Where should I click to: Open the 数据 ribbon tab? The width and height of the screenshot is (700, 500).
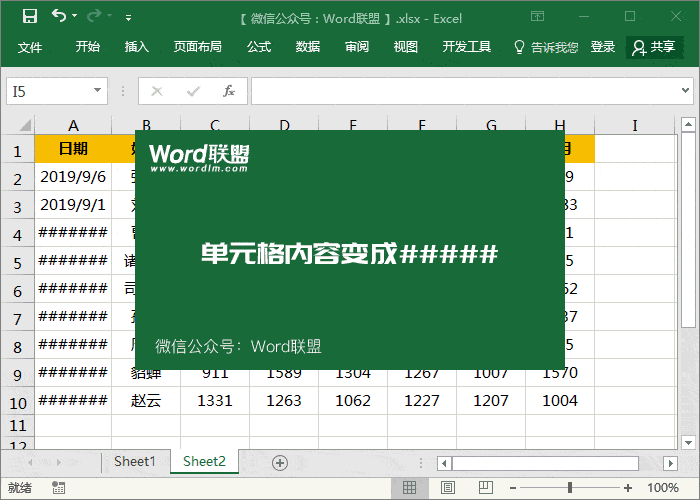coord(308,46)
